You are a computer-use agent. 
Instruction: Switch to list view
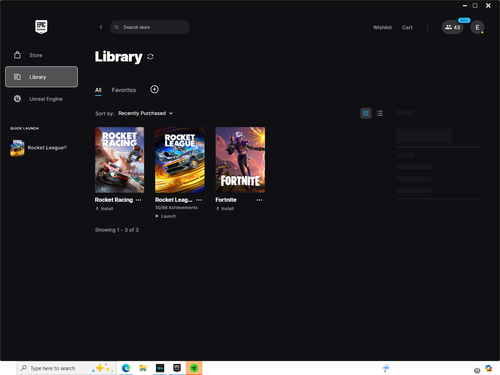[380, 113]
